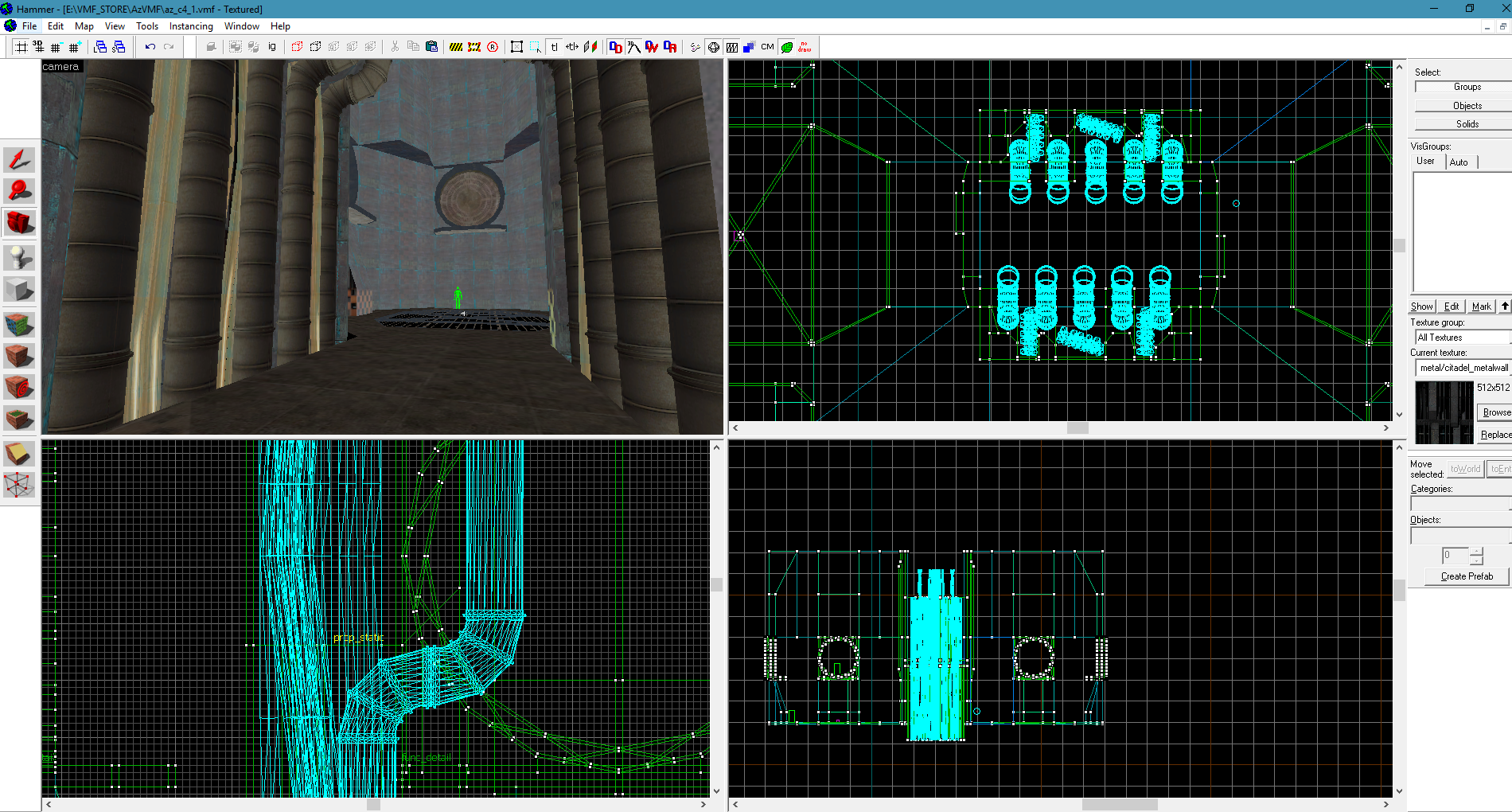Select the Toggle texture application tool
Image resolution: width=1512 pixels, height=812 pixels.
pos(19,325)
